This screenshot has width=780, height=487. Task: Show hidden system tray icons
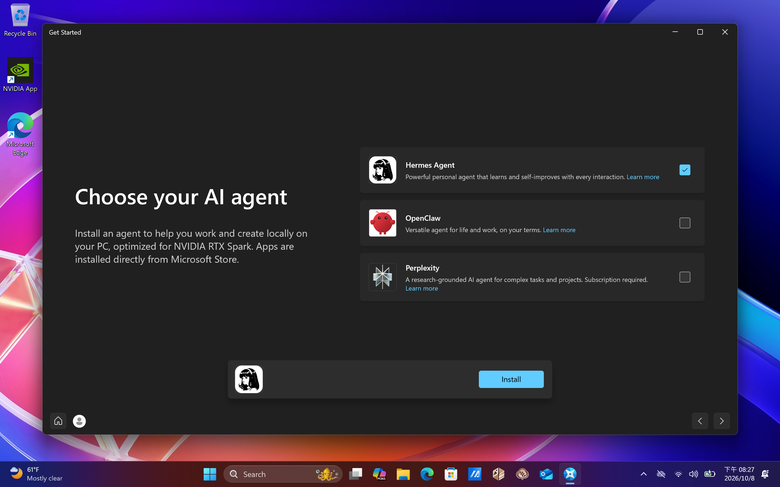click(x=643, y=474)
